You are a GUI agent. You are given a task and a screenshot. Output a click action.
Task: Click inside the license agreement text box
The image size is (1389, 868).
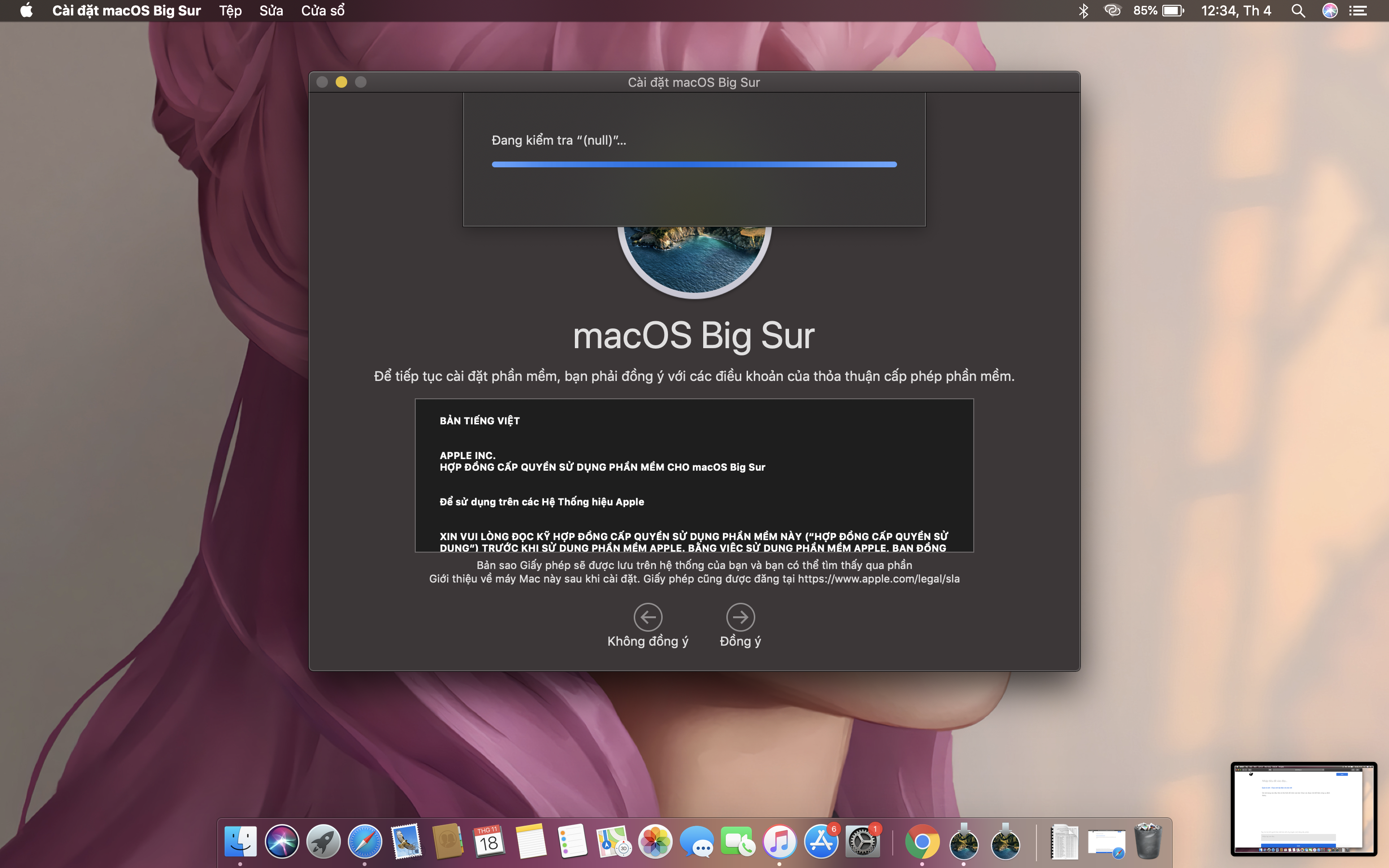[694, 475]
